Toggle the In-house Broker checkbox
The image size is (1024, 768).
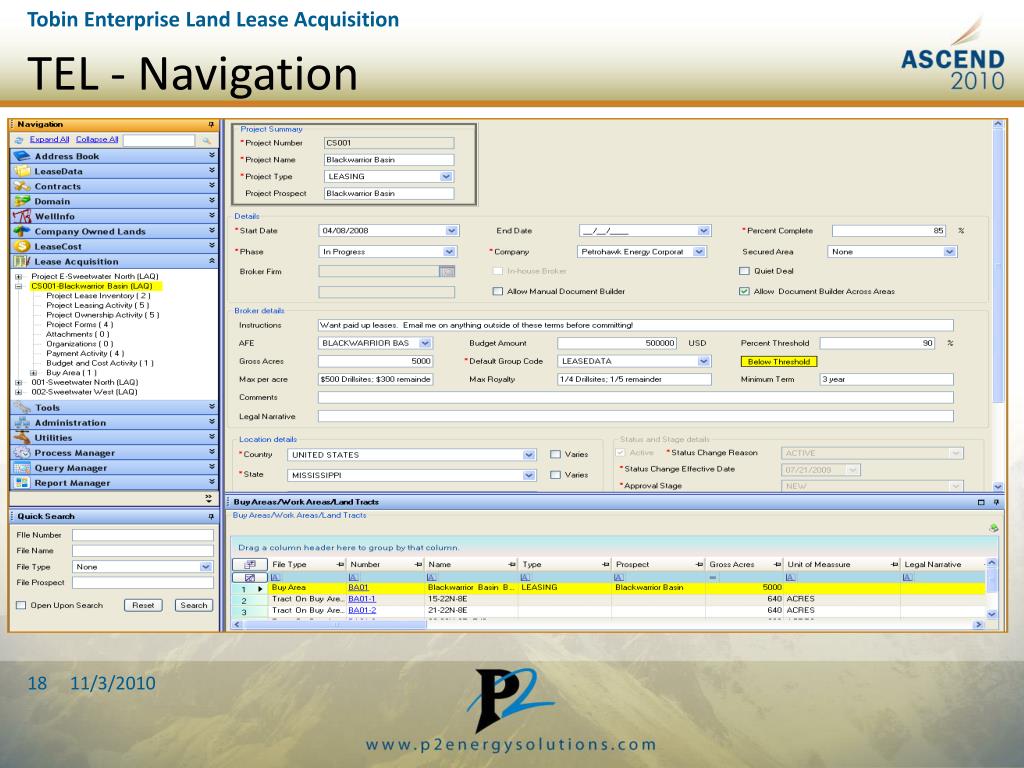[x=498, y=271]
